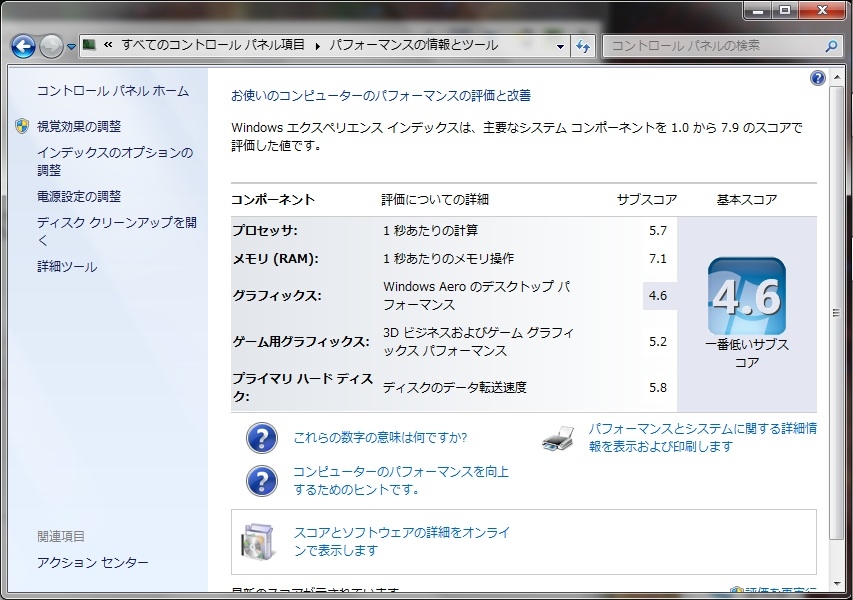Click software box icon beside スコアとソフトウェアの詳細

pyautogui.click(x=258, y=541)
